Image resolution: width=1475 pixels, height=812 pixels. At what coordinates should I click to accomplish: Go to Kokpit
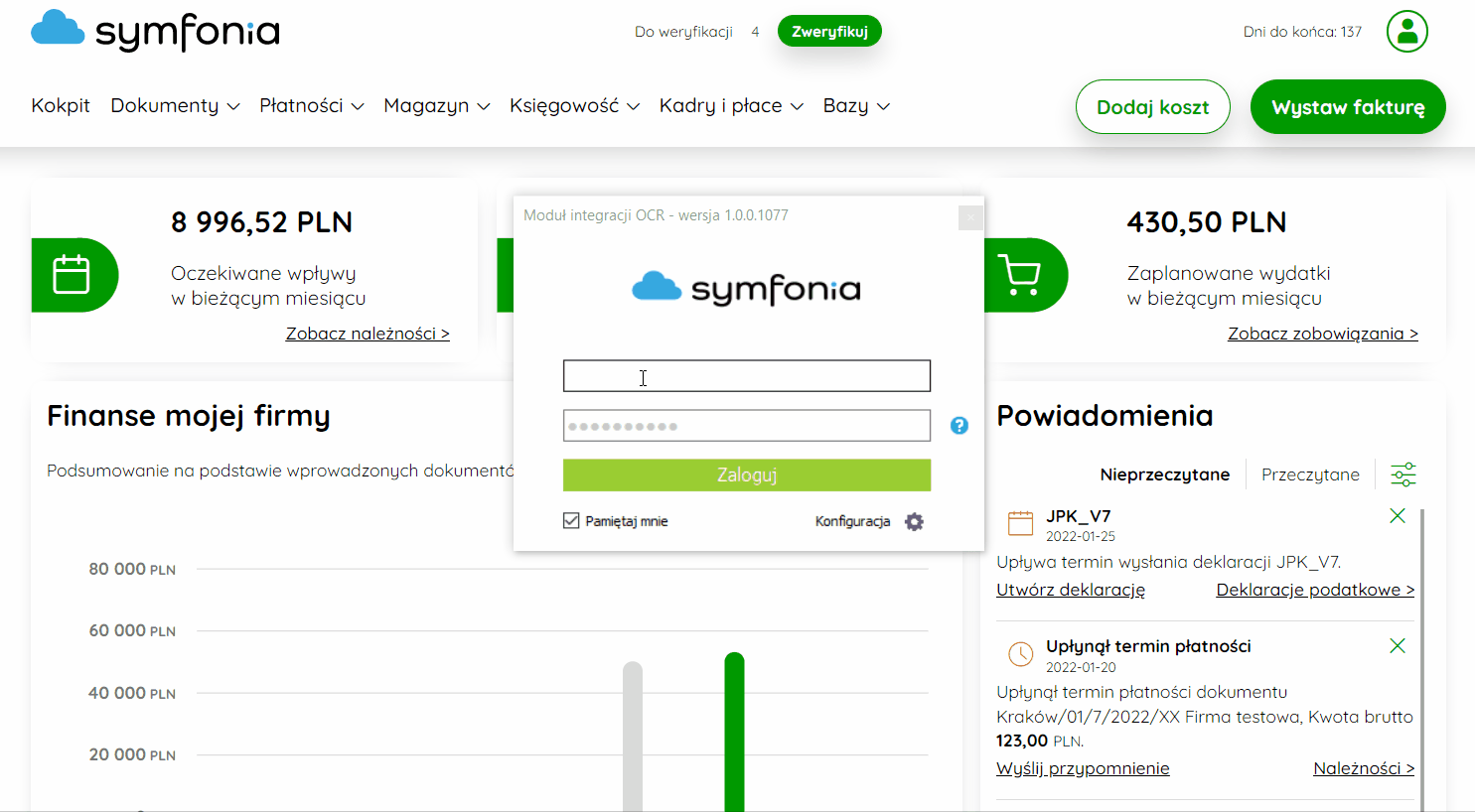[61, 106]
